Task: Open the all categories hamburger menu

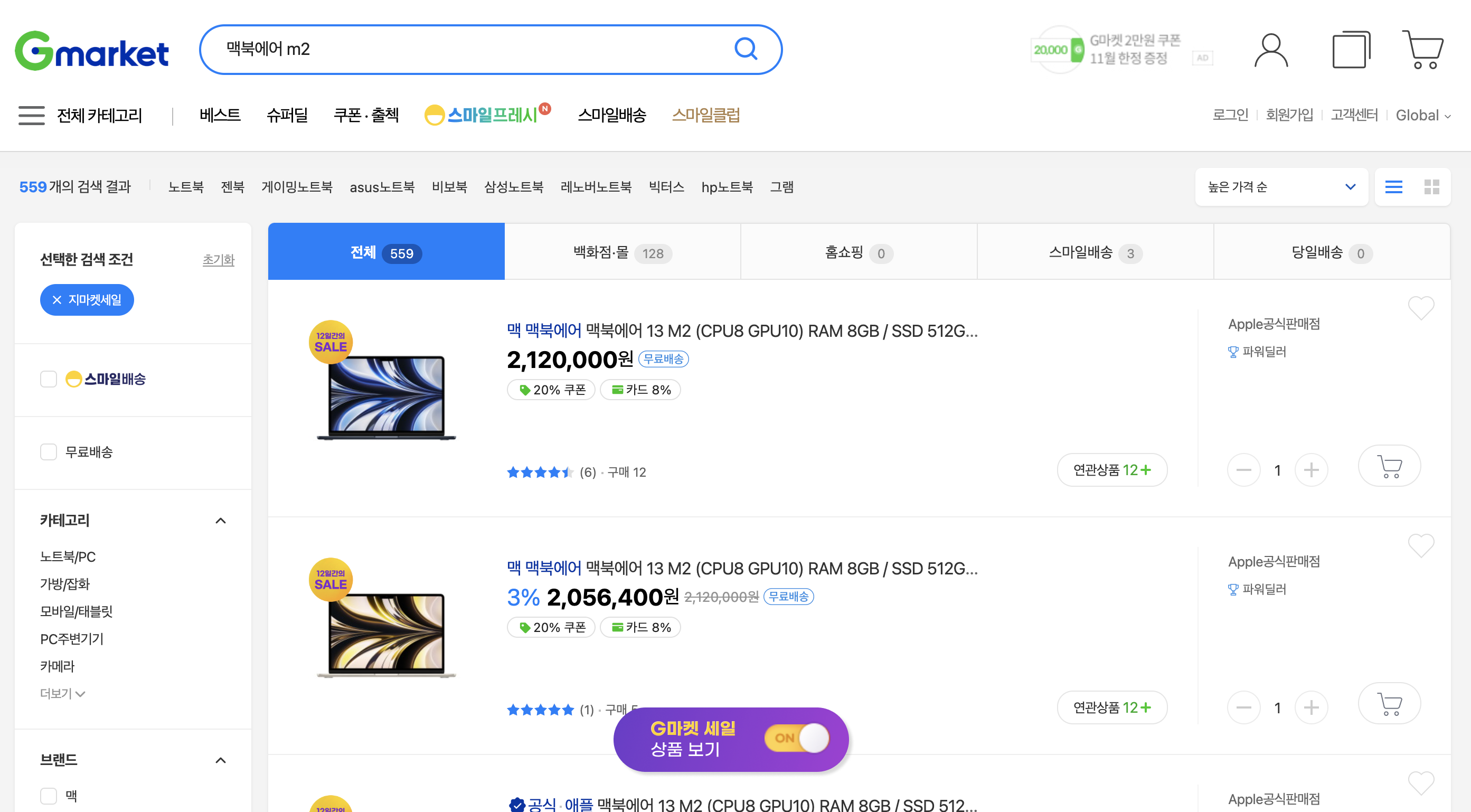Action: click(x=31, y=115)
